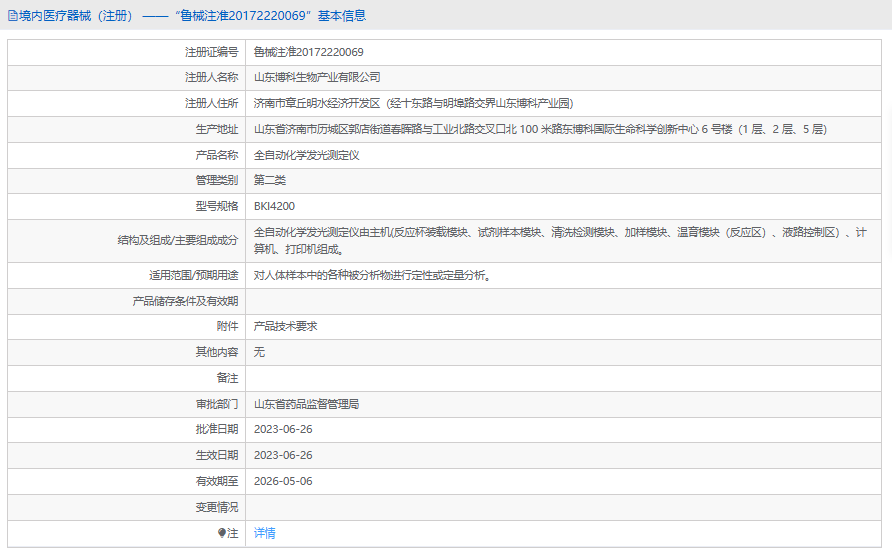Image resolution: width=892 pixels, height=552 pixels.
Task: Click the 生产地址 label
Action: pos(217,129)
